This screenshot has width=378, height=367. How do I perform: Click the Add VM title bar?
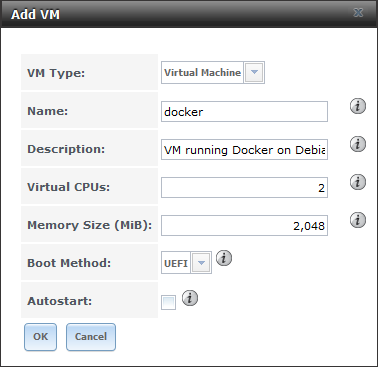coord(189,14)
